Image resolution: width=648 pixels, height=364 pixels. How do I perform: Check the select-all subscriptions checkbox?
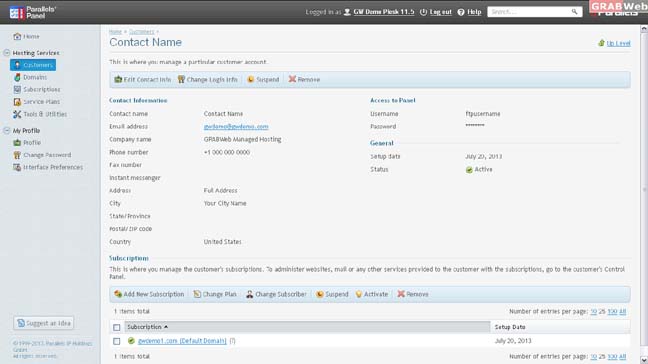point(117,327)
